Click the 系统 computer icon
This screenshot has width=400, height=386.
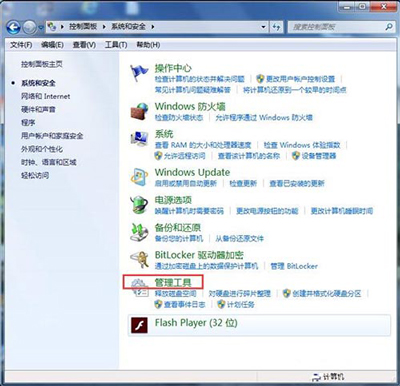[x=139, y=139]
